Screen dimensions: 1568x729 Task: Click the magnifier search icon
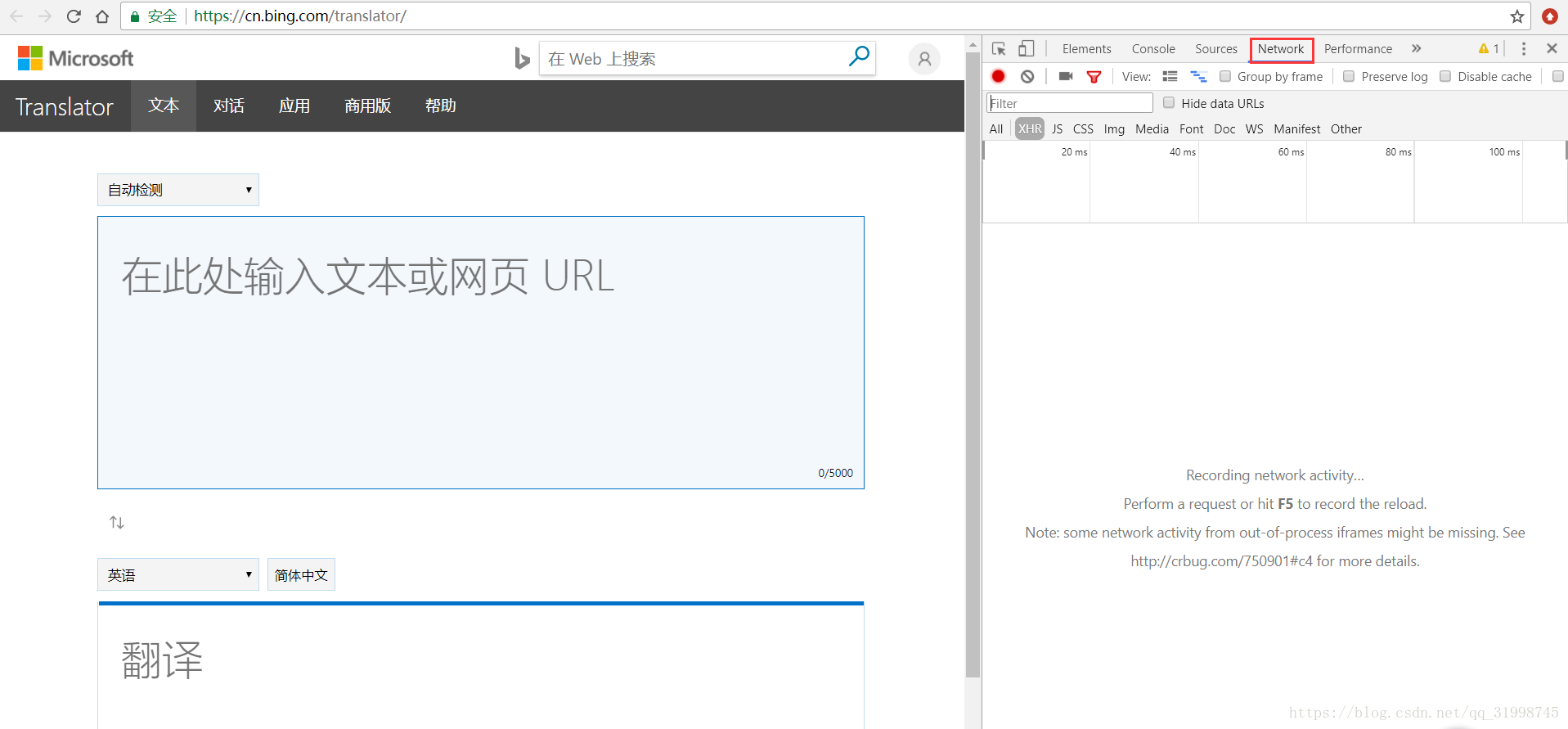tap(859, 56)
